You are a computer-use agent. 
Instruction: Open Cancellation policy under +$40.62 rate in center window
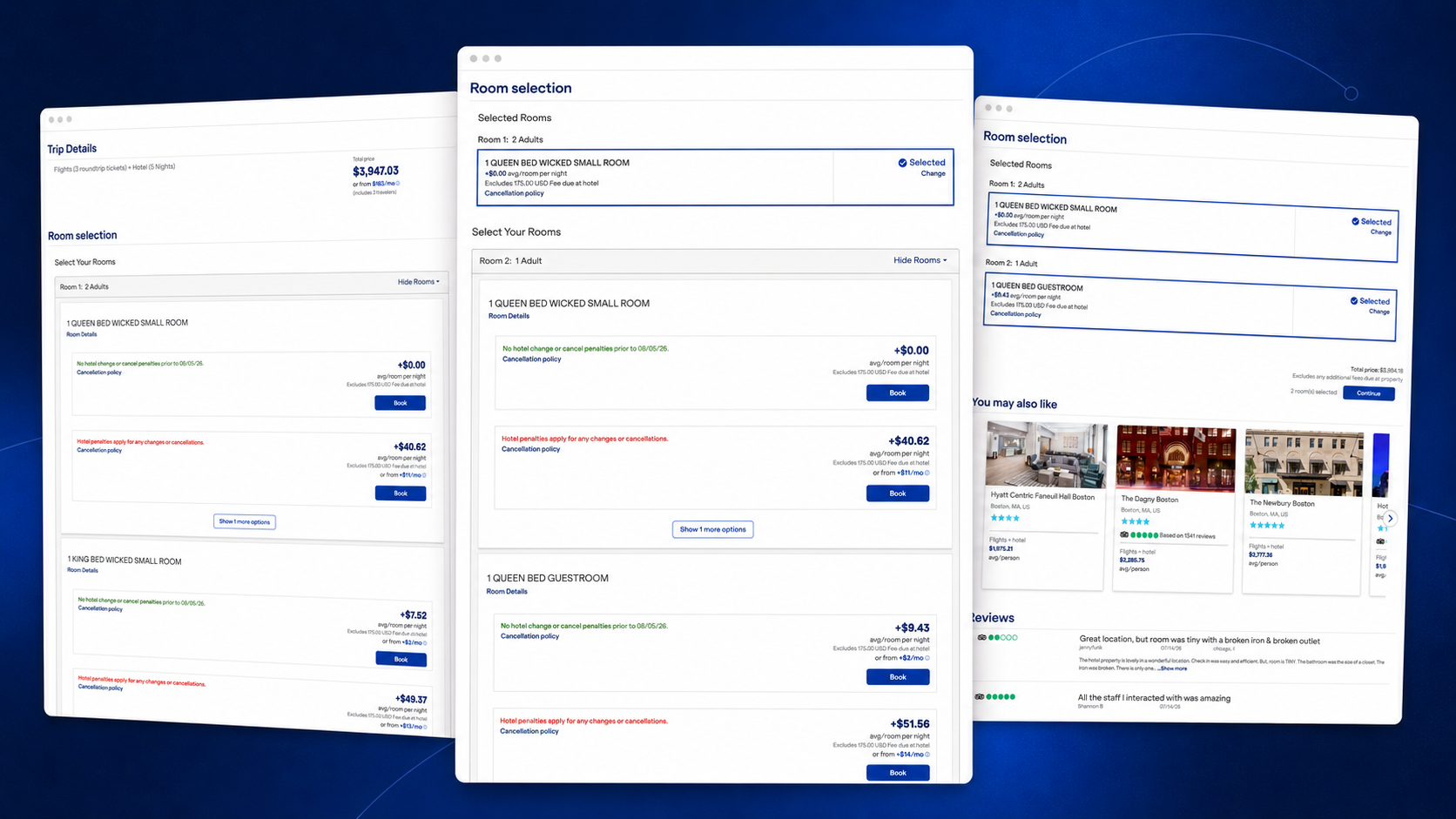coord(530,449)
